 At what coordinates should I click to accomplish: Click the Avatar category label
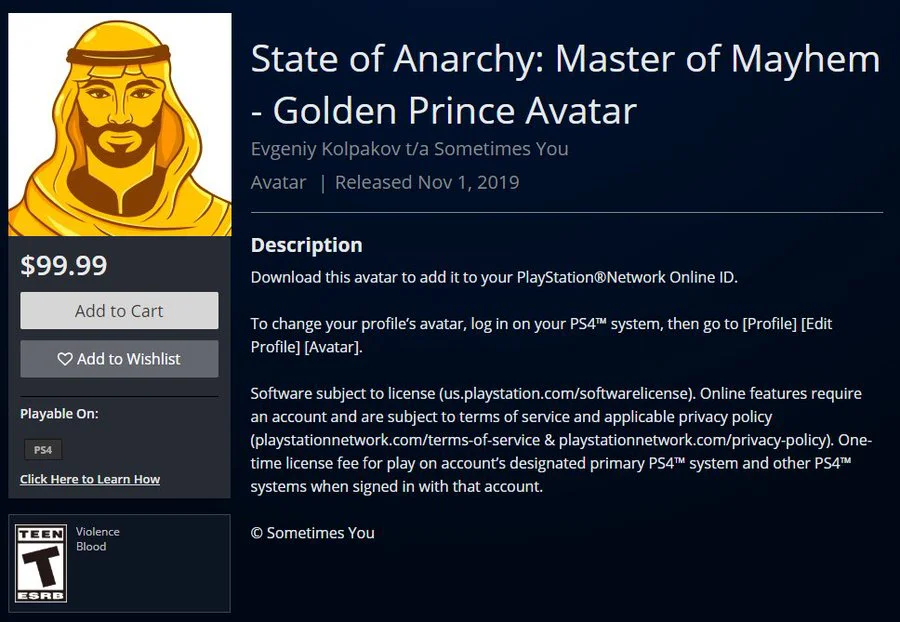278,182
